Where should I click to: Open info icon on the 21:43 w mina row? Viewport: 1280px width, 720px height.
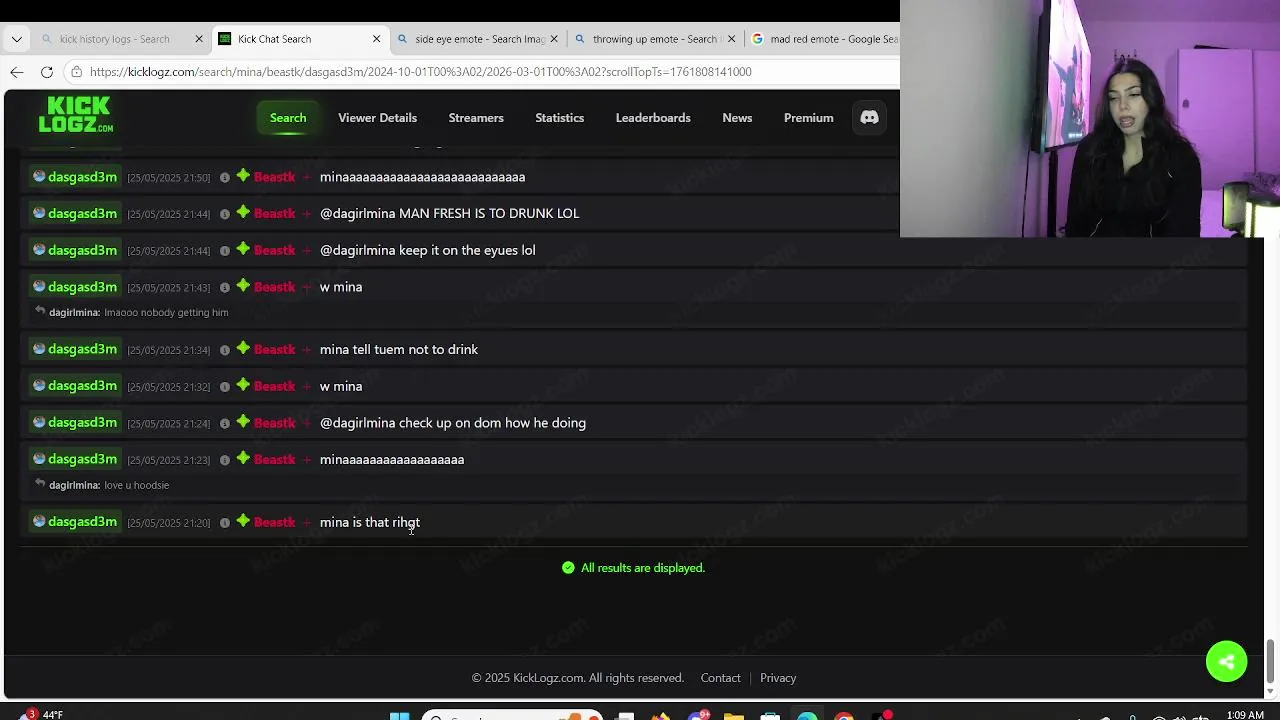[224, 287]
